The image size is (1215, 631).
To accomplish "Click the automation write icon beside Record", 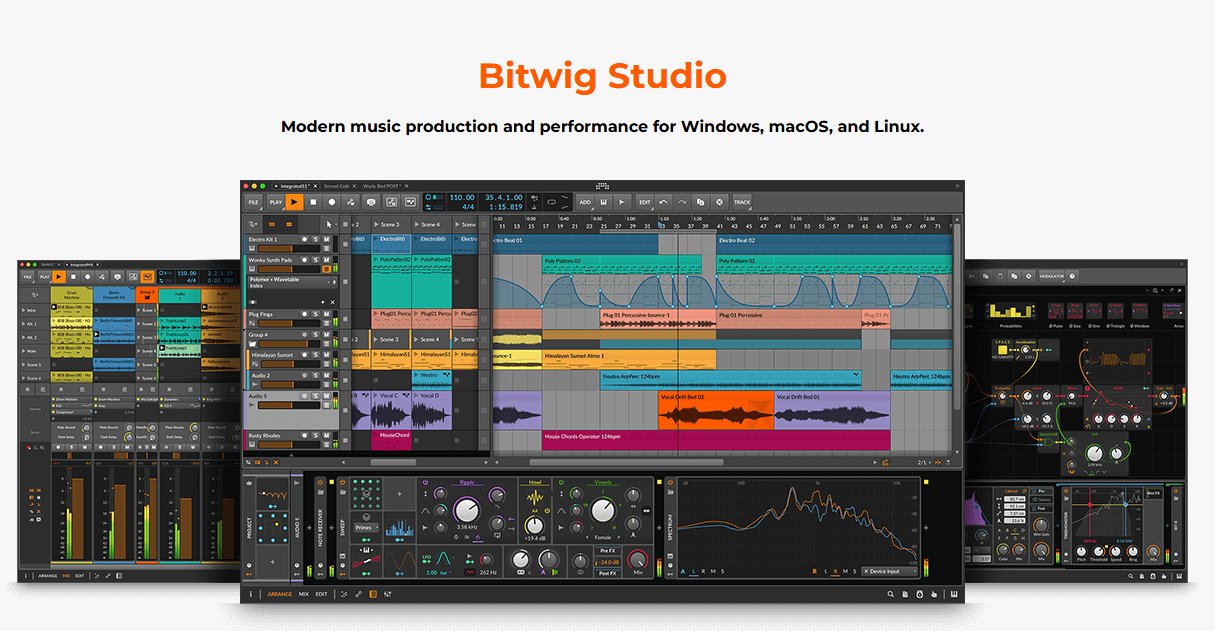I will click(x=350, y=201).
